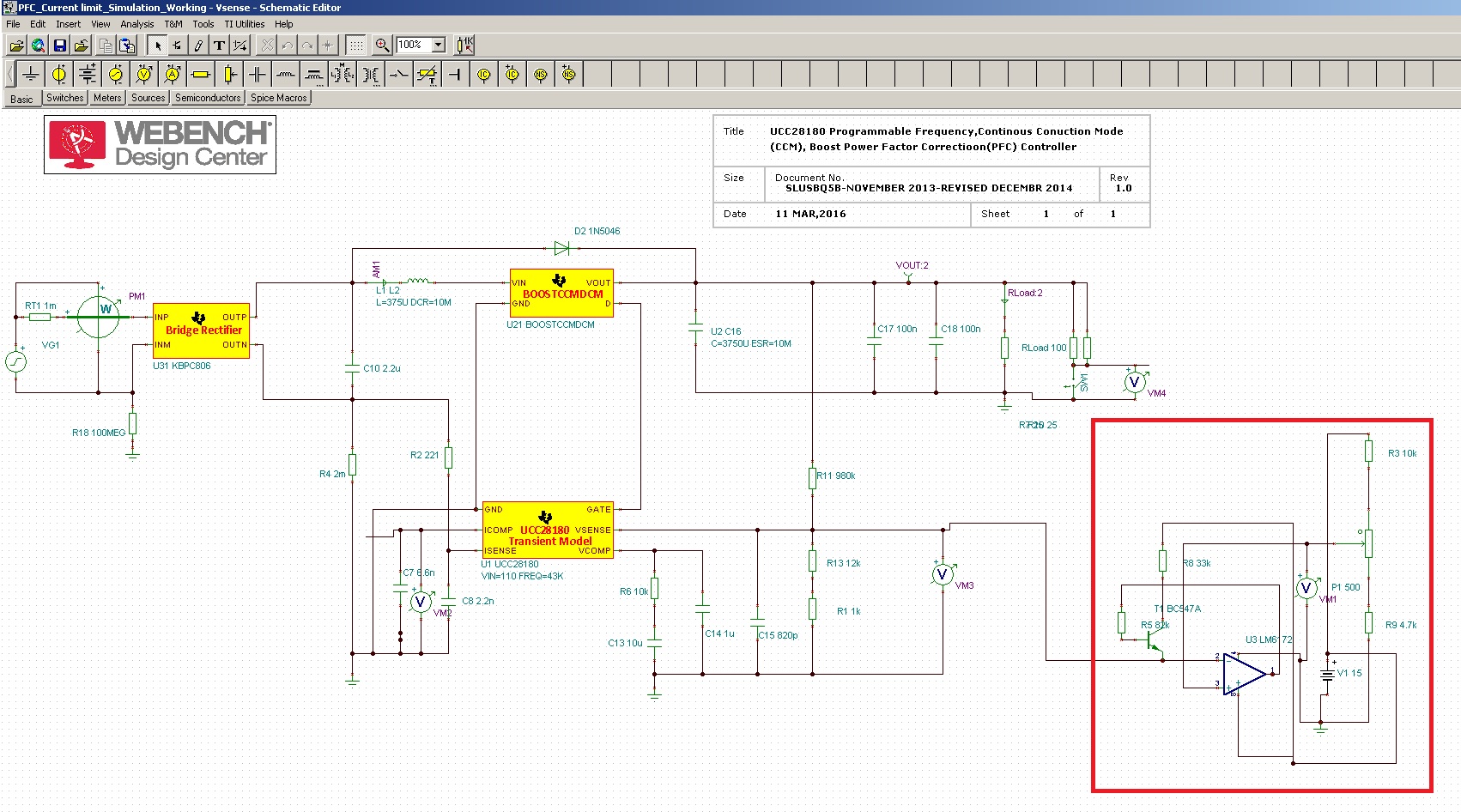The width and height of the screenshot is (1461, 812).
Task: Pick the Jumper component symbol
Action: 456,75
